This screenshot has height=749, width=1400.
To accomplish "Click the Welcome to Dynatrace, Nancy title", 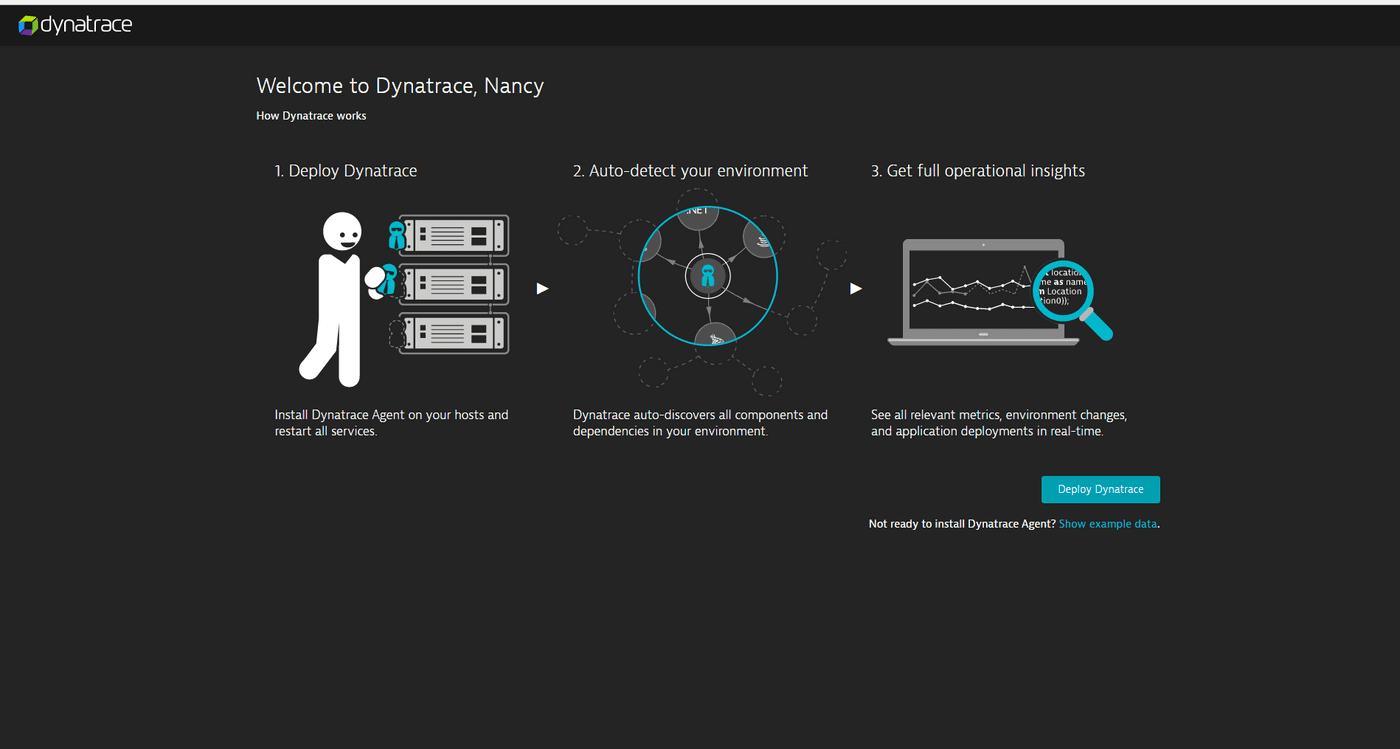I will click(400, 85).
